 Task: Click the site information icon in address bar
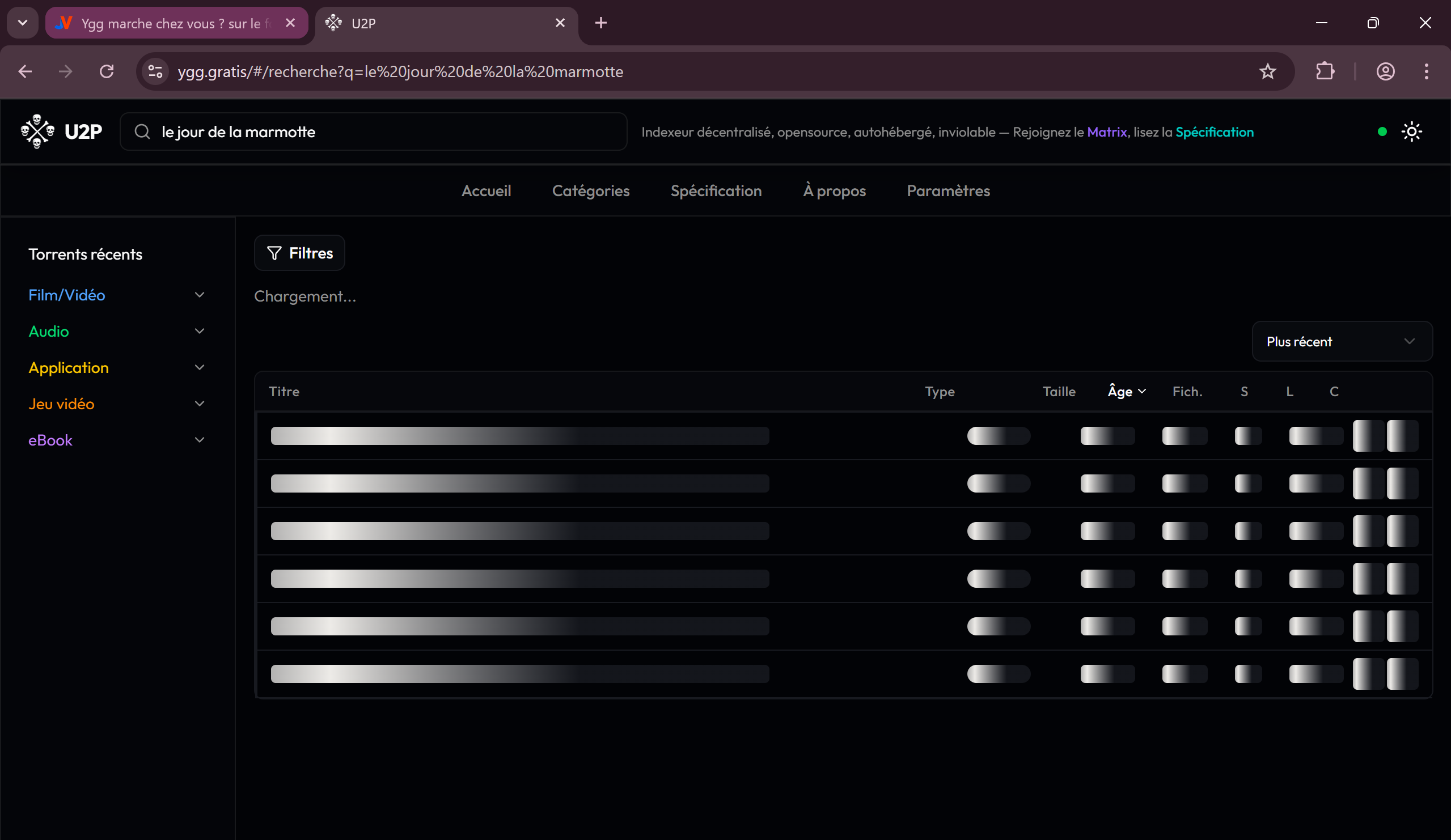[x=155, y=71]
